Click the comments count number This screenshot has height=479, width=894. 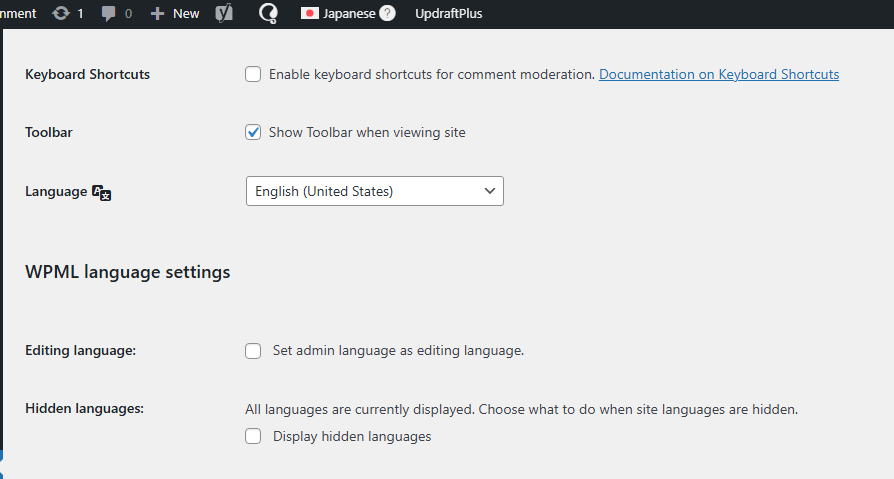pos(128,14)
